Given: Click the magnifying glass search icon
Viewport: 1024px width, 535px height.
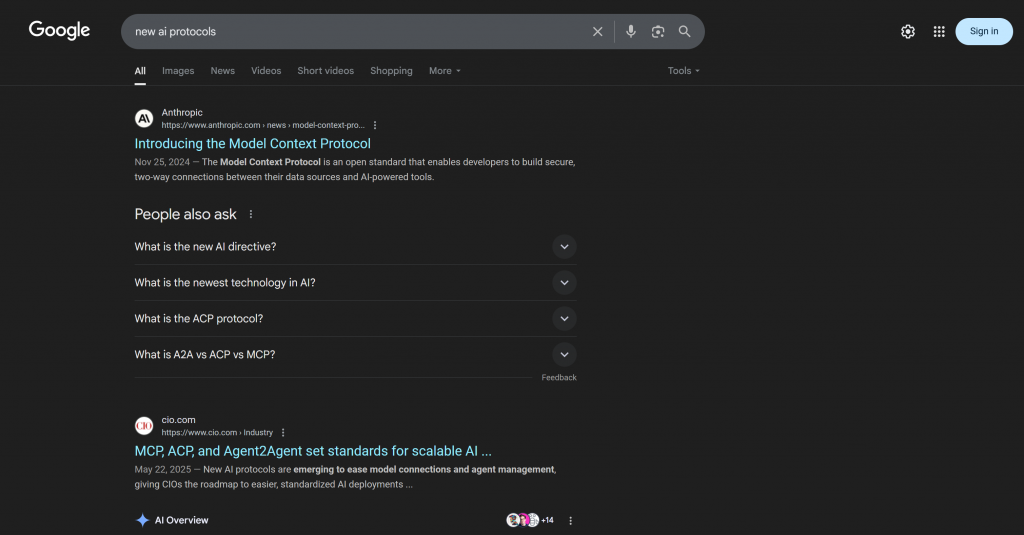Looking at the screenshot, I should [685, 32].
